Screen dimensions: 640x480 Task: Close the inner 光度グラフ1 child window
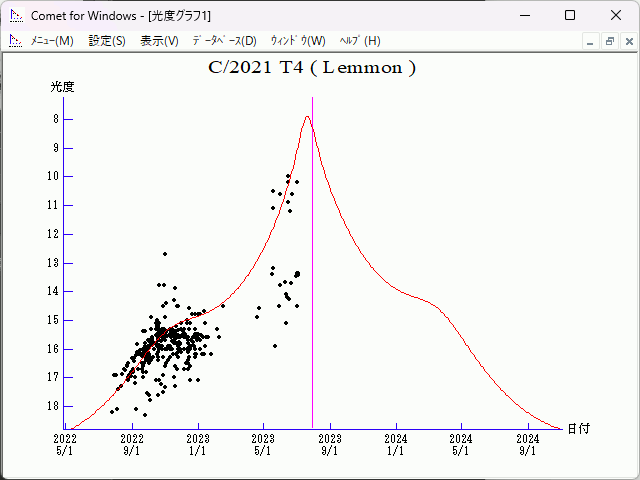[629, 42]
